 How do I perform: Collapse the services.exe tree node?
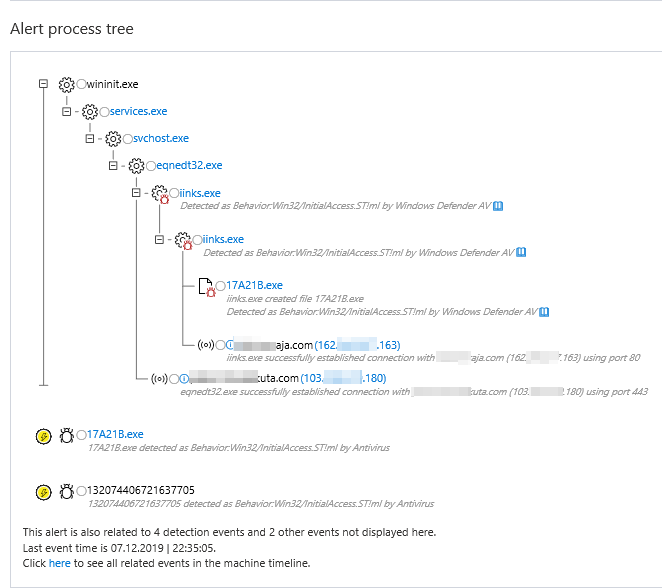pos(66,111)
